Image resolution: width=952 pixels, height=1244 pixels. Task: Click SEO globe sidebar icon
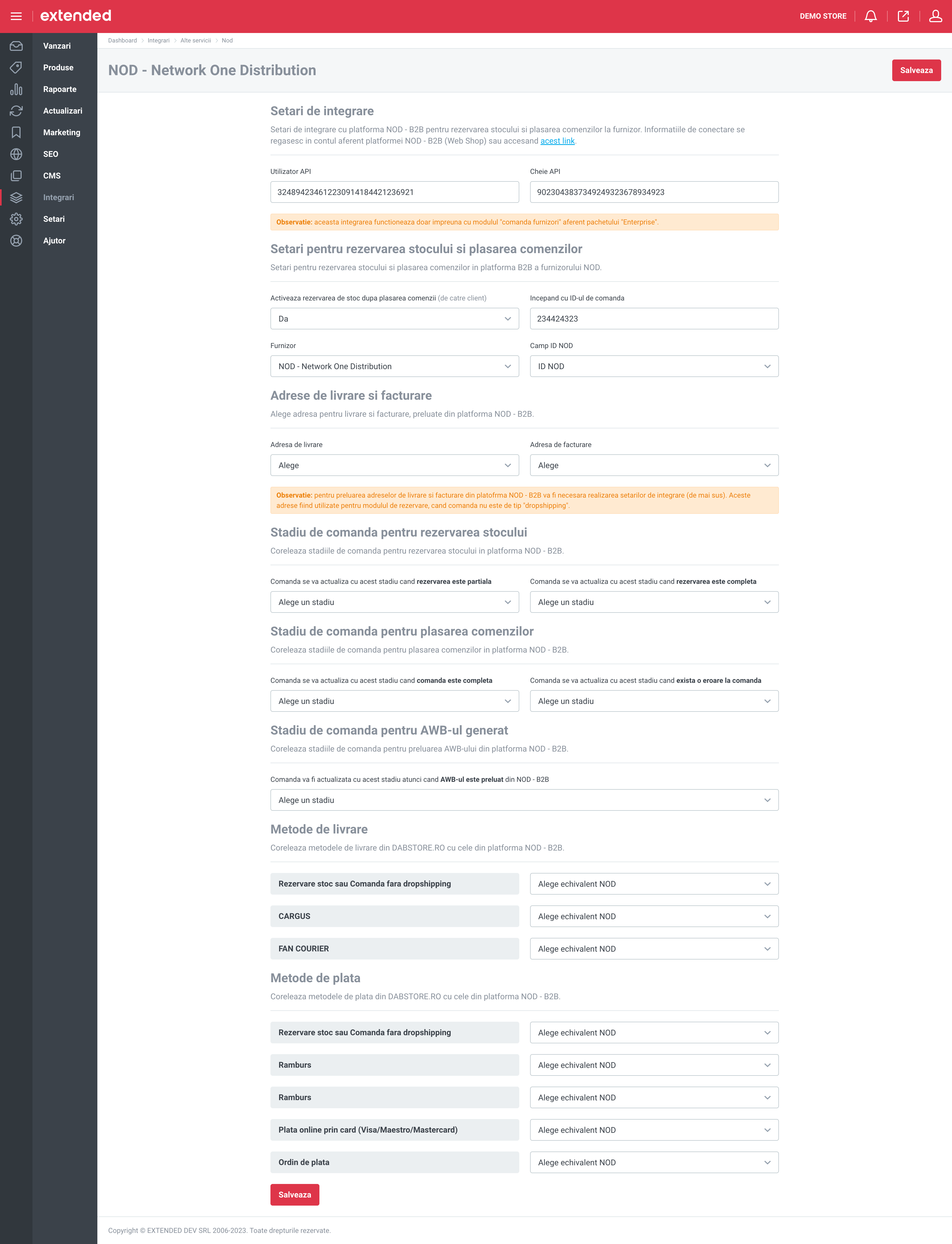click(16, 154)
